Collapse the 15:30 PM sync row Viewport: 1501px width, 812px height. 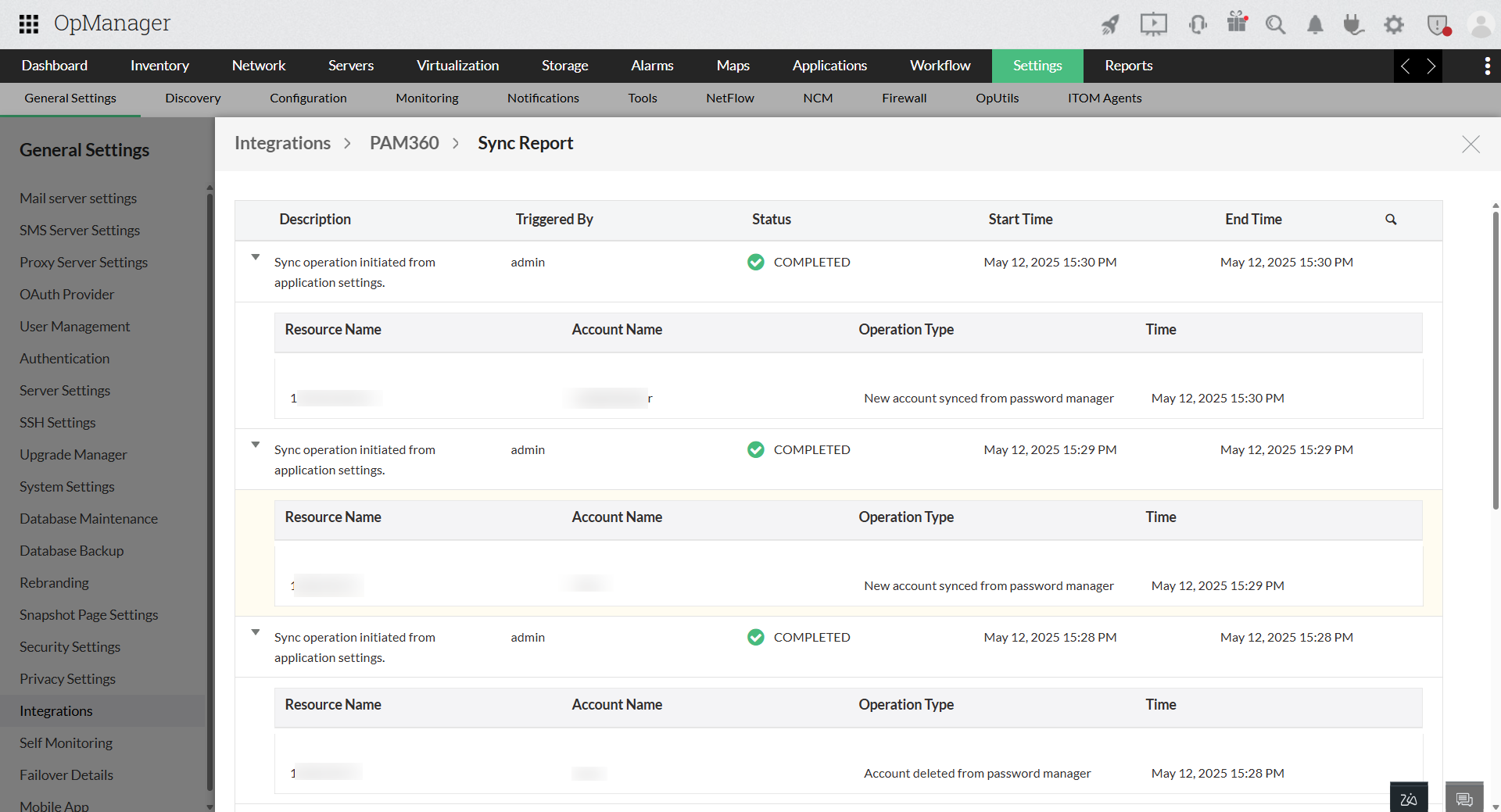[256, 257]
